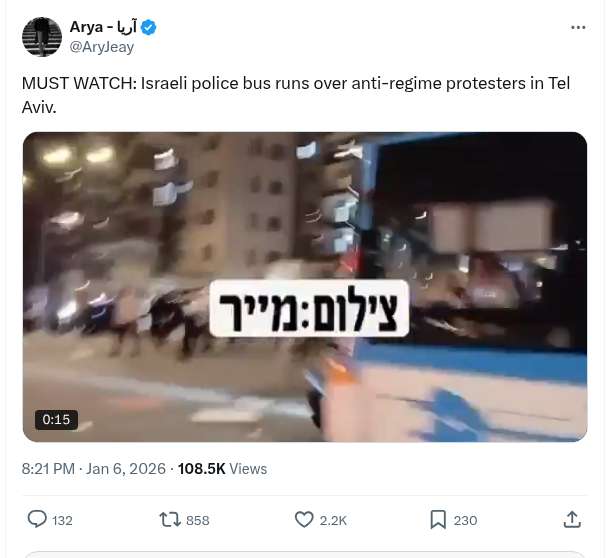The height and width of the screenshot is (558, 608).
Task: Open the reply speech bubble icon
Action: coord(37,520)
